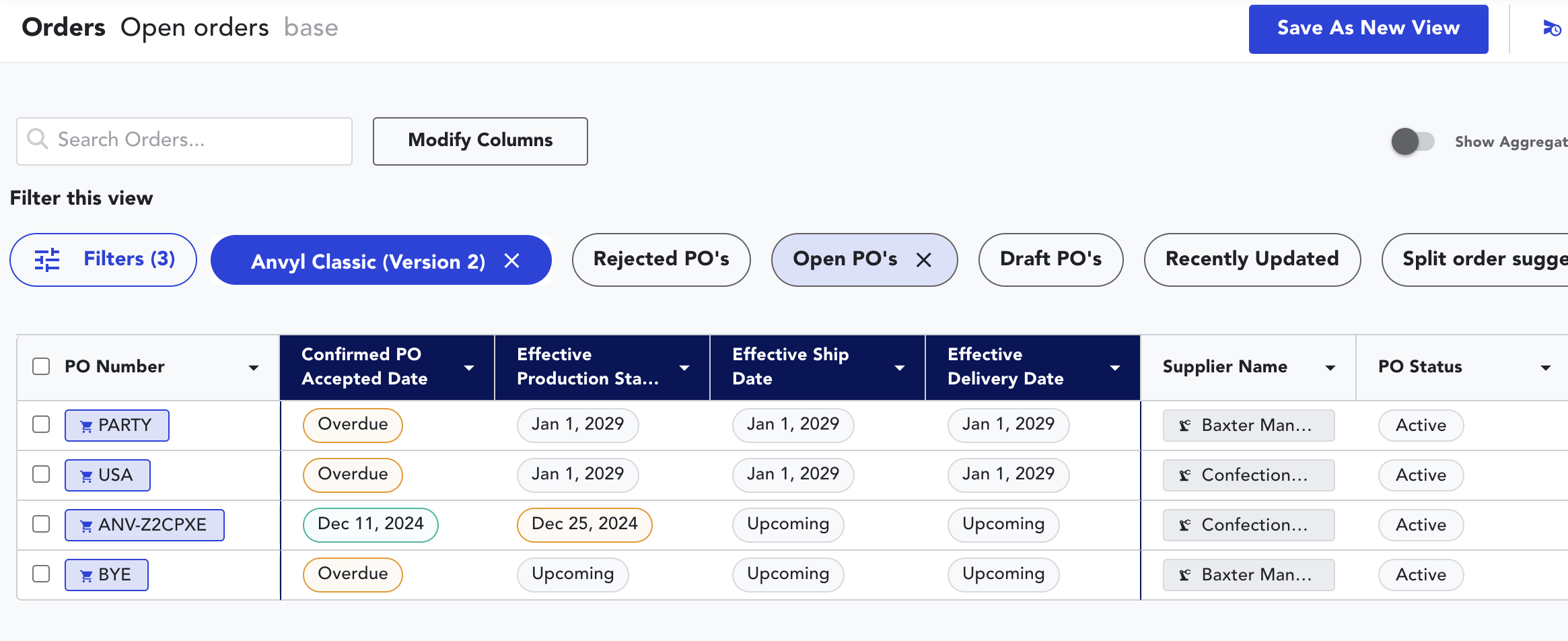The height and width of the screenshot is (641, 1568).
Task: Open the USA purchase order
Action: 108,475
